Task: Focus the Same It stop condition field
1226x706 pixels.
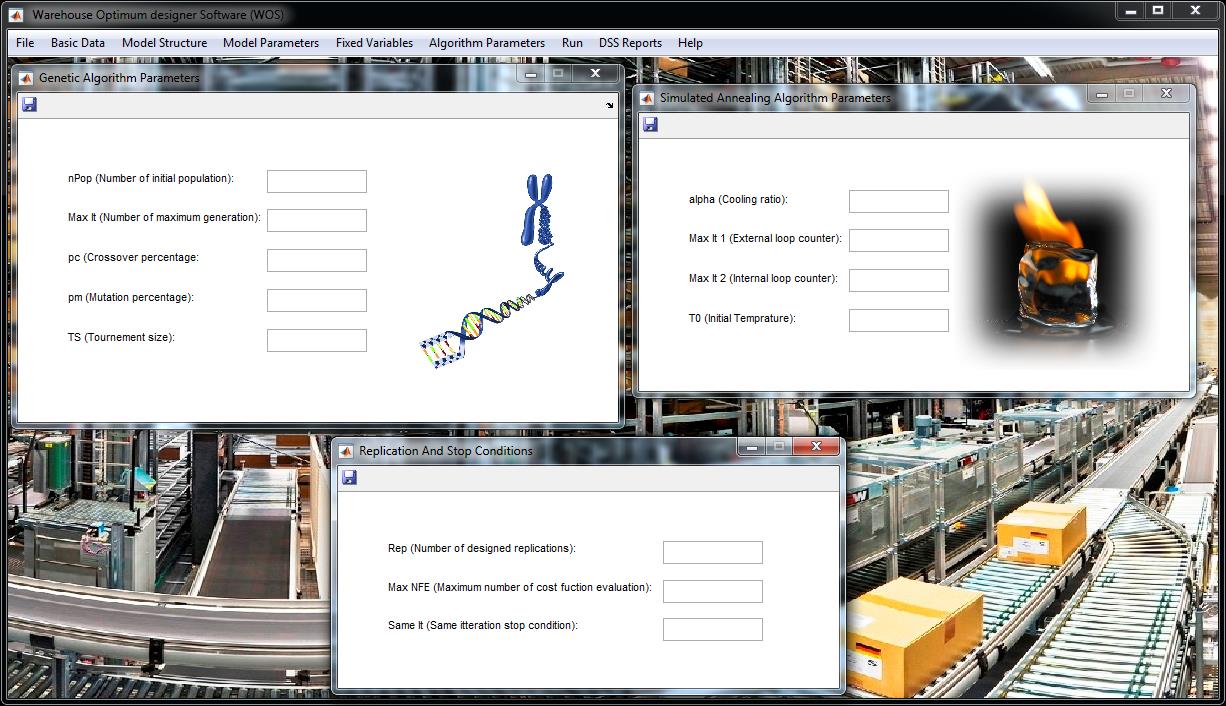Action: click(713, 629)
